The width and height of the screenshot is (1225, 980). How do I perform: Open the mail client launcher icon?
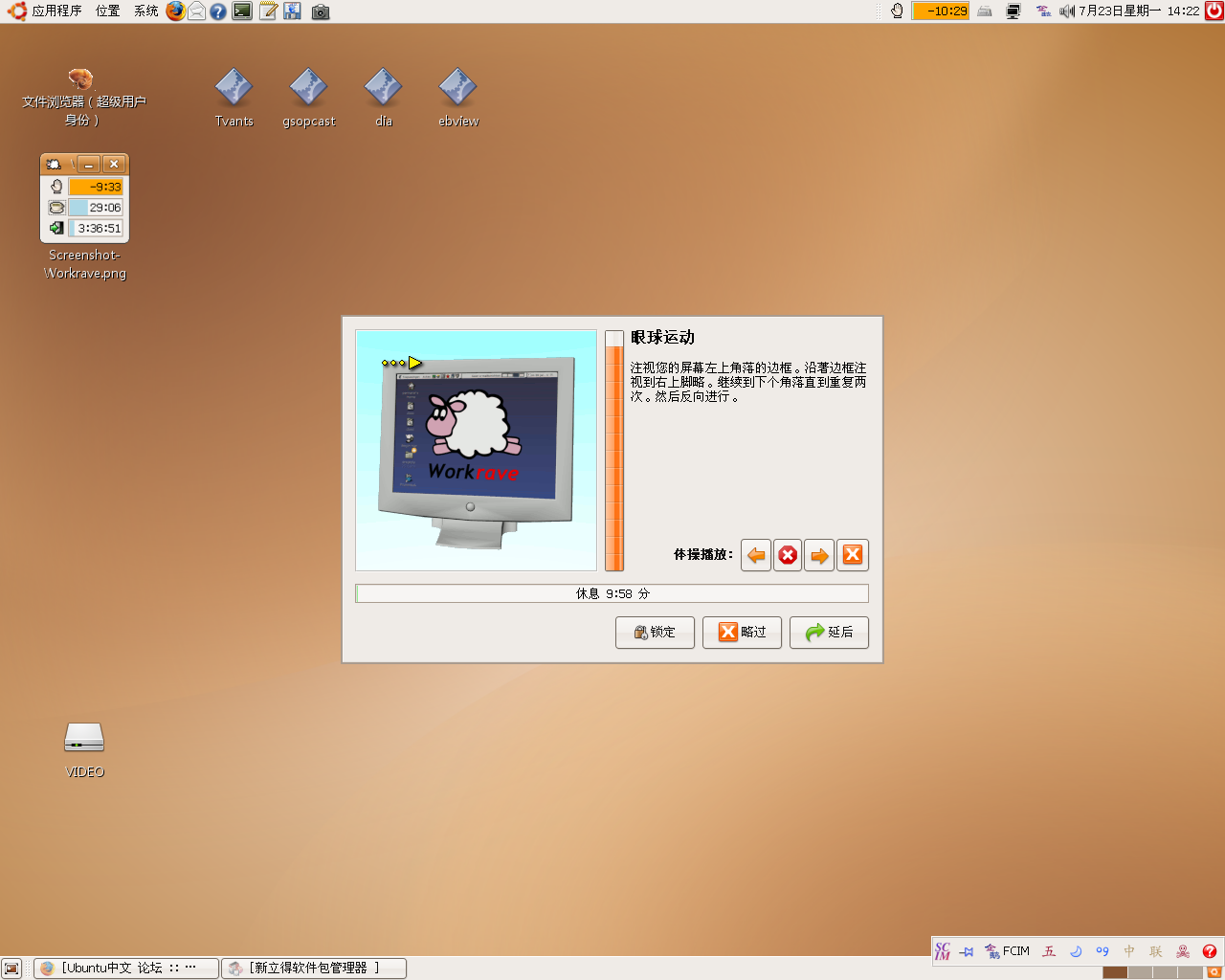[x=196, y=11]
